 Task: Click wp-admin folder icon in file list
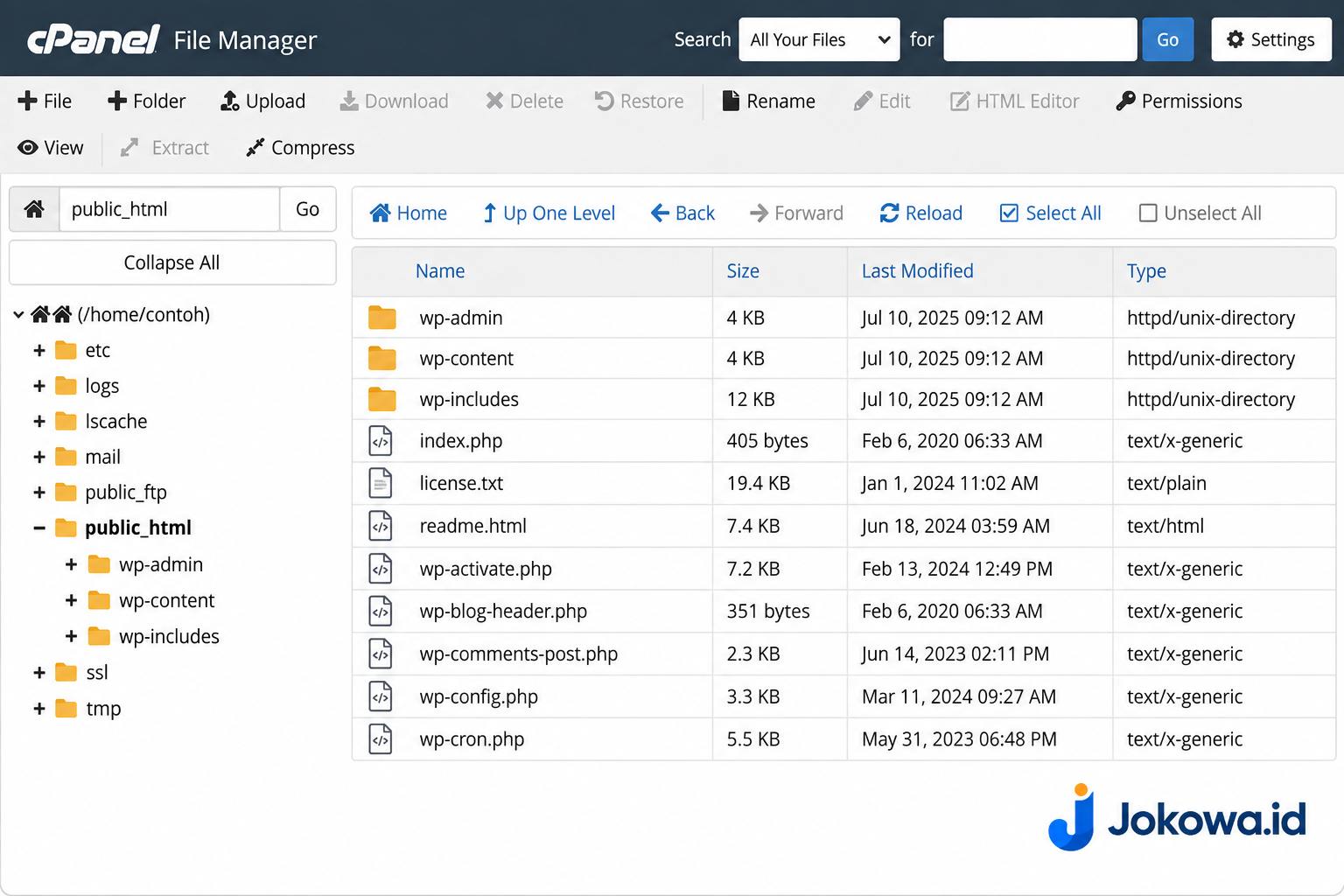[x=382, y=318]
